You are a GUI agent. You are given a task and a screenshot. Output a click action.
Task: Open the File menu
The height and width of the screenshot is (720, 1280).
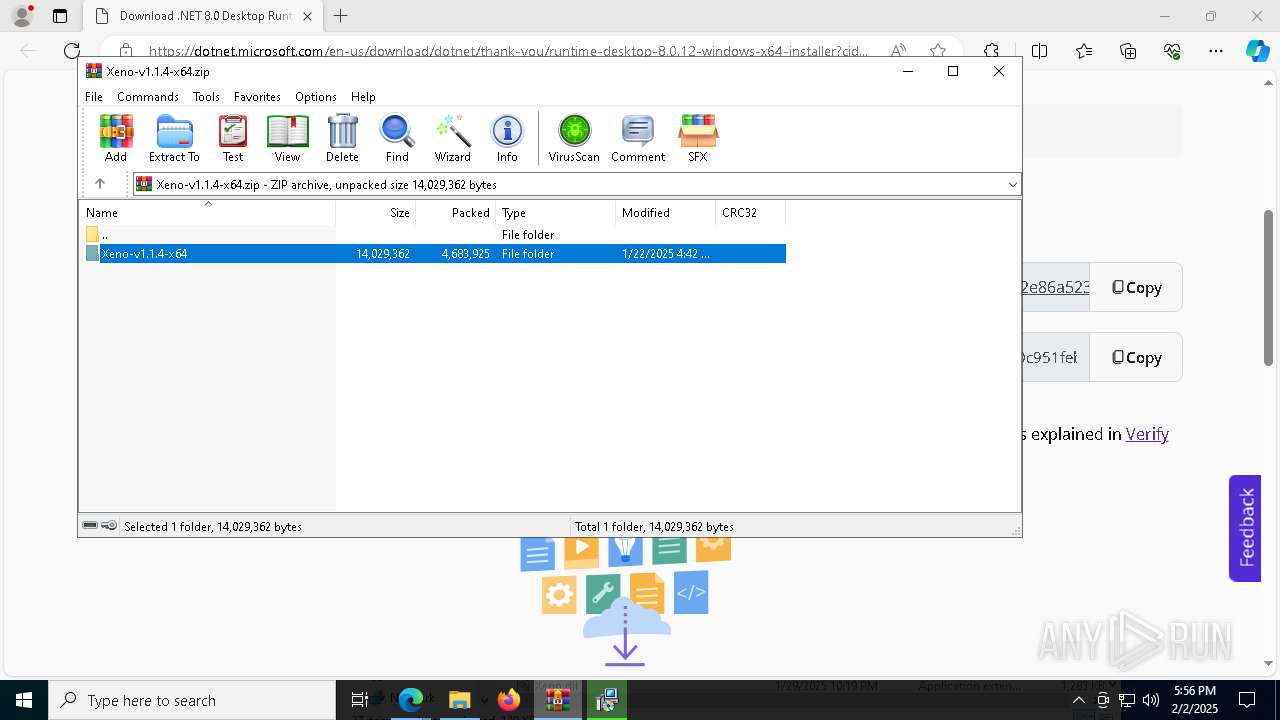pos(94,97)
